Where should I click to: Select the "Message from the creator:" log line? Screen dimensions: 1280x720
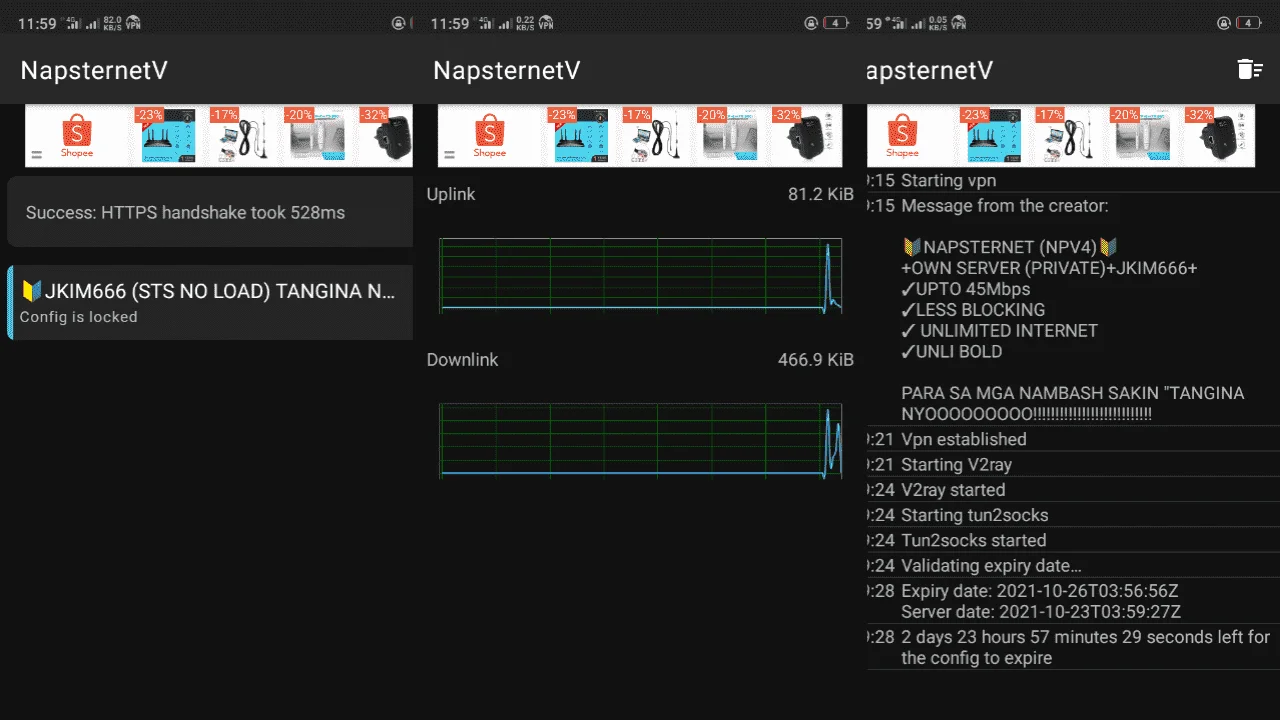pyautogui.click(x=1005, y=206)
